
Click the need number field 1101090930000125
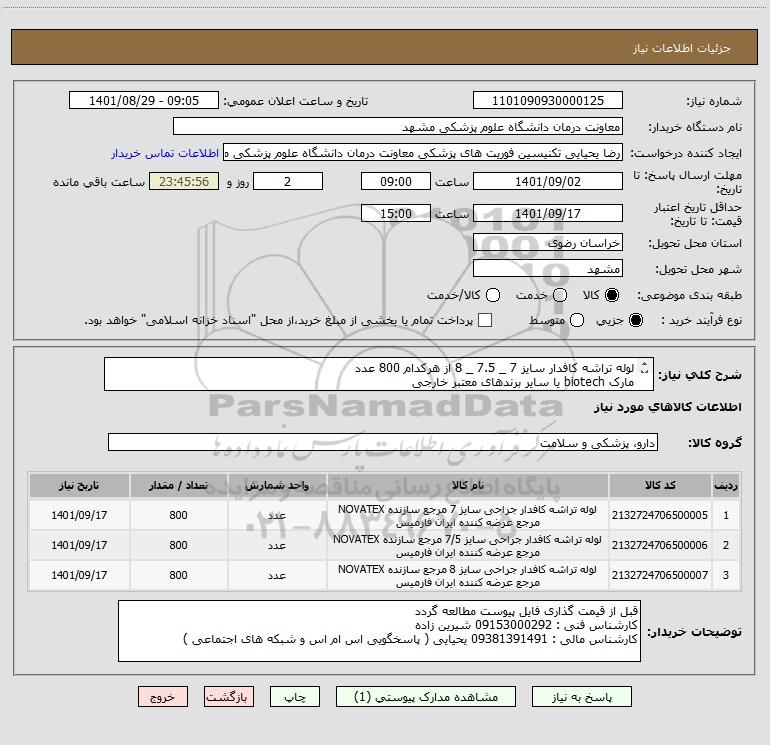(548, 101)
